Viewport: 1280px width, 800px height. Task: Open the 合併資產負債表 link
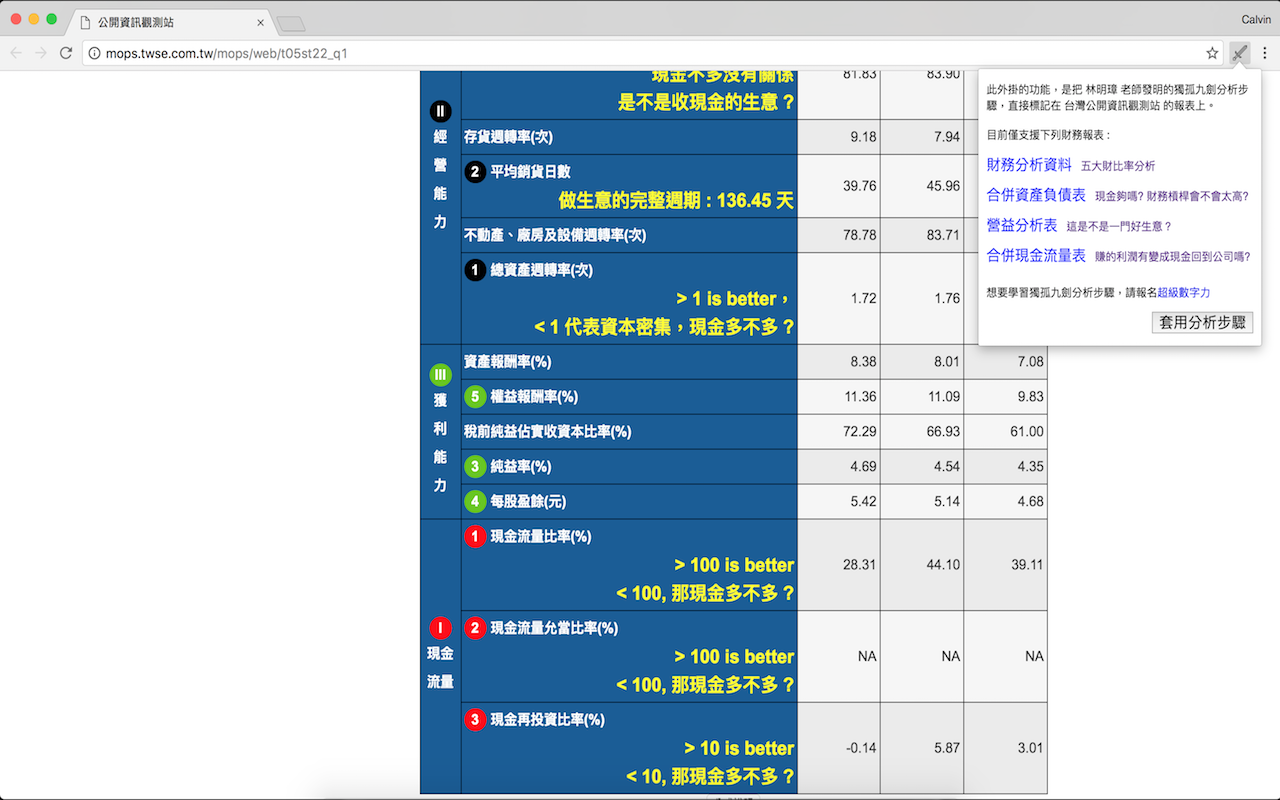(x=1036, y=195)
